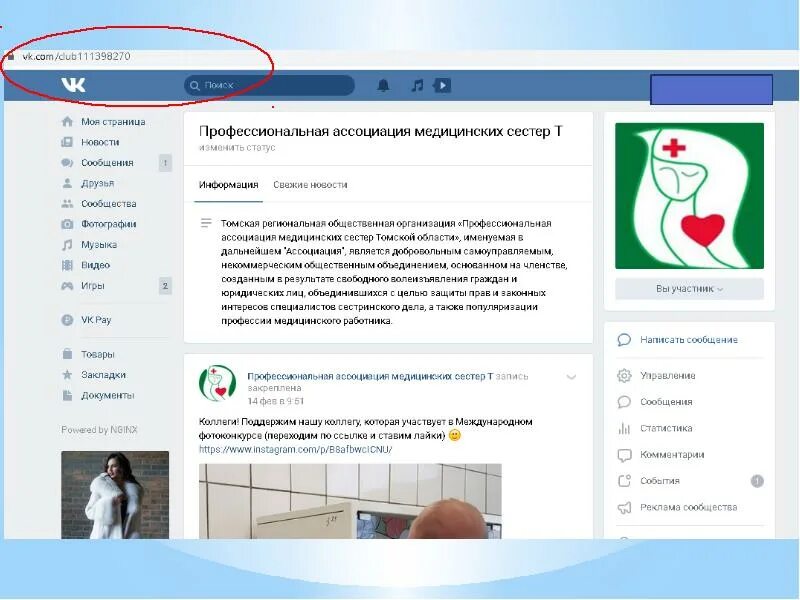This screenshot has height=600, width=800.
Task: Click the camera icon next to Фотографии
Action: (x=67, y=224)
